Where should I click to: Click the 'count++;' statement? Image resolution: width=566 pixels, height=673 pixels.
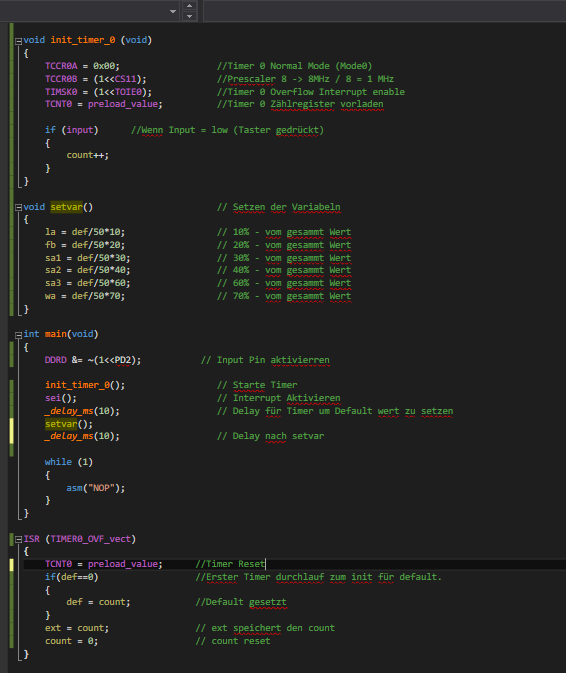(88, 155)
